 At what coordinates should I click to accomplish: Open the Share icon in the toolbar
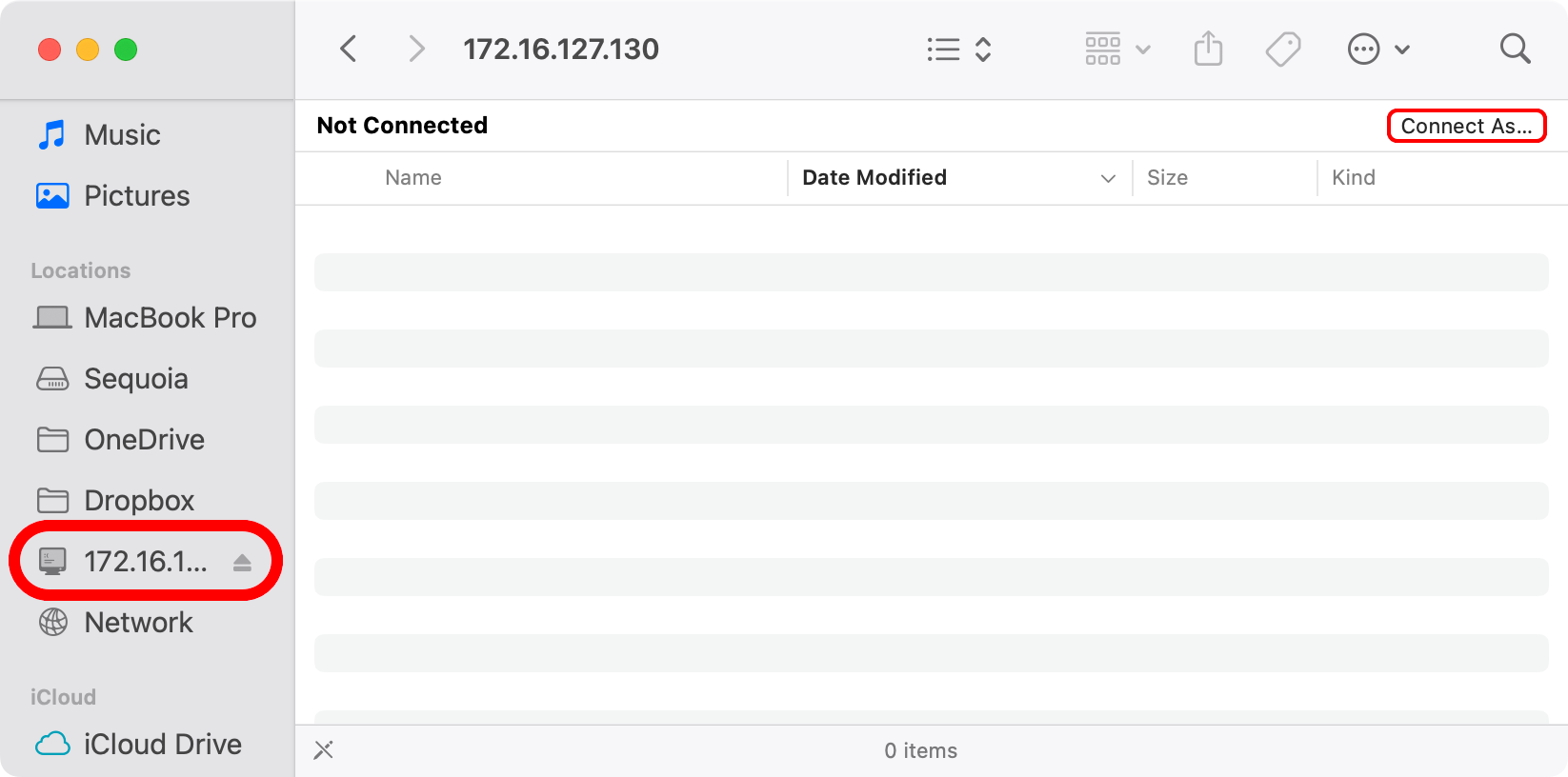1208,49
